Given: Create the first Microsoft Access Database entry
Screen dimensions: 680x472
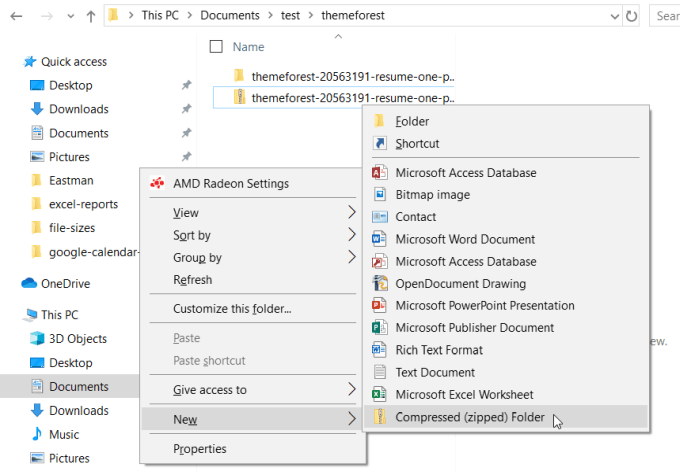Looking at the screenshot, I should [x=506, y=173].
